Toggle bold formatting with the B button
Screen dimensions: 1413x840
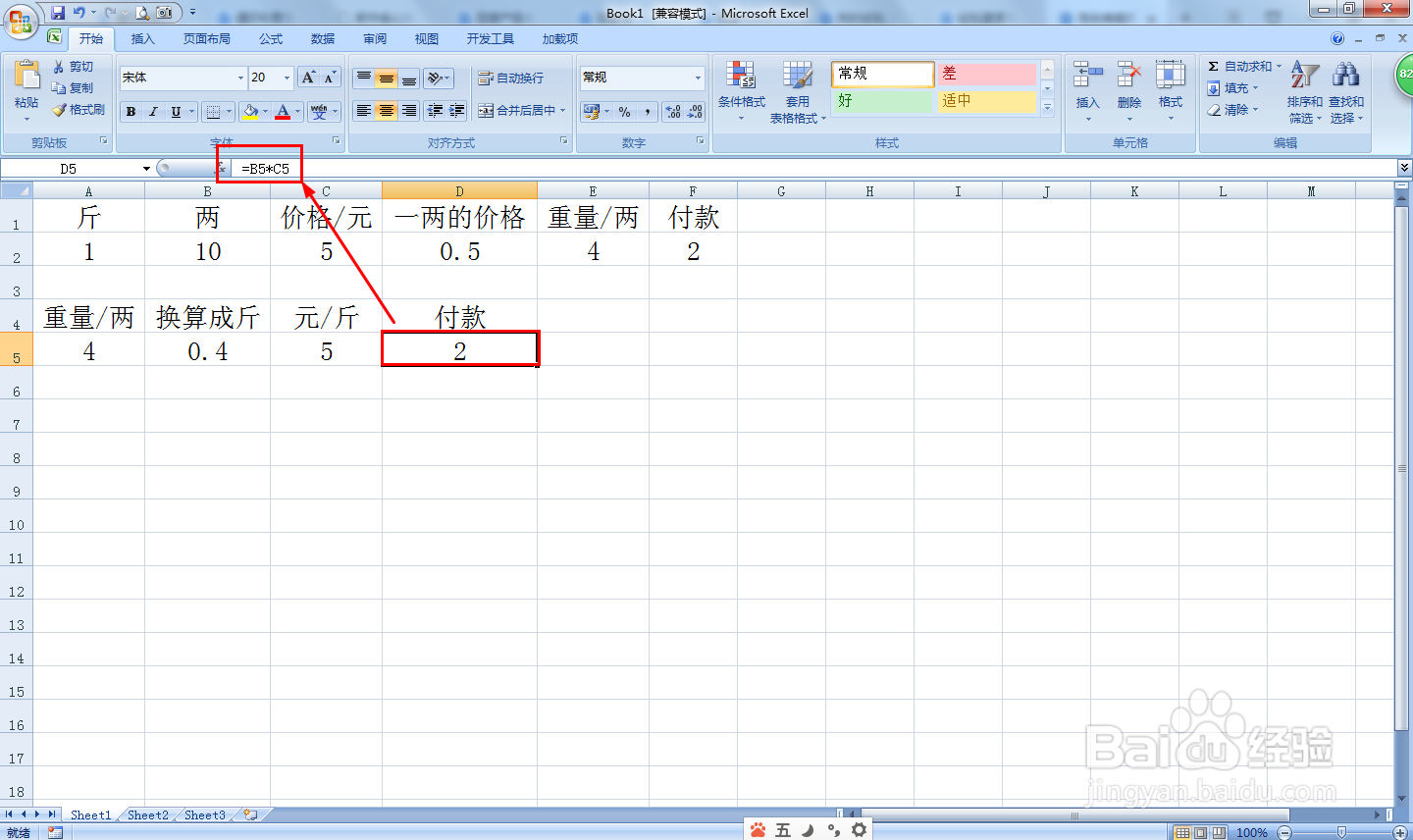tap(131, 111)
